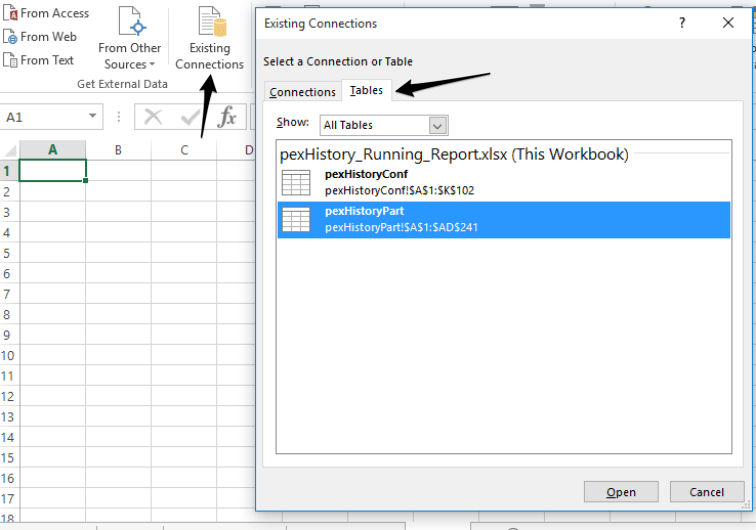The width and height of the screenshot is (756, 530).
Task: Switch to the Connections tab
Action: [x=302, y=92]
